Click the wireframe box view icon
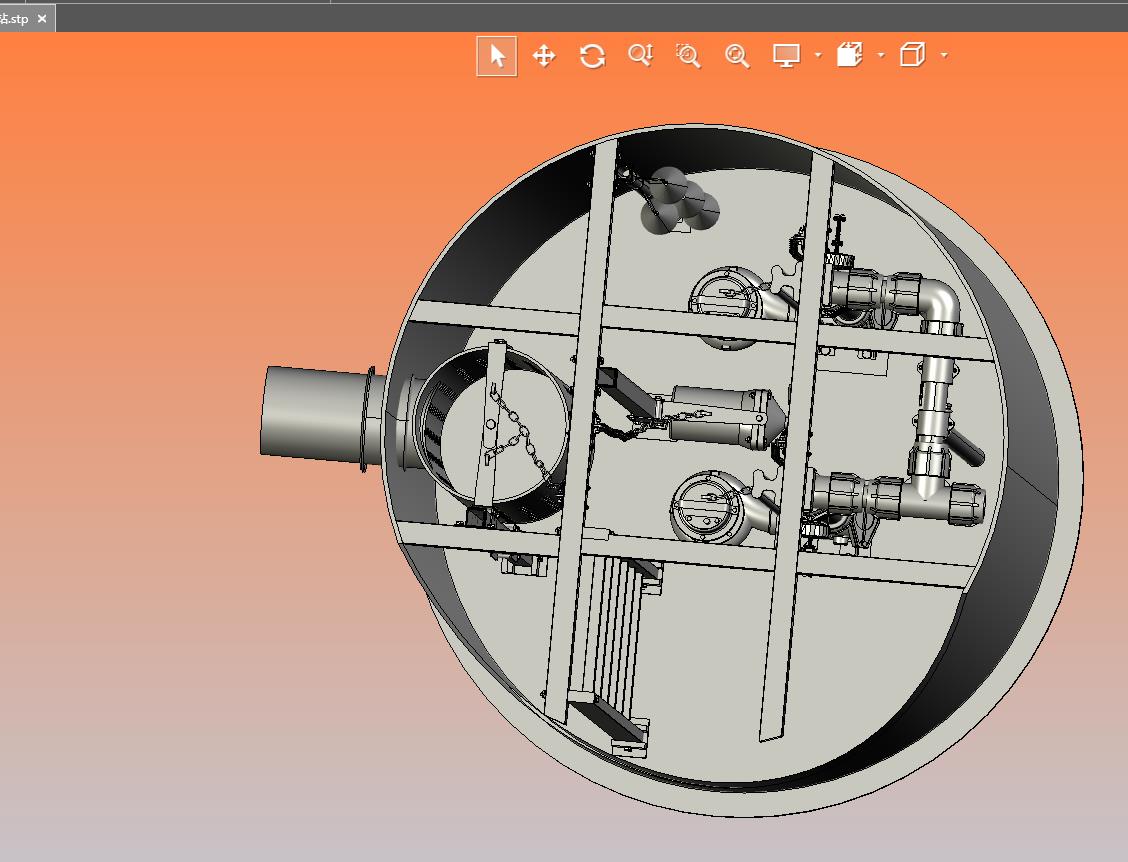The image size is (1128, 862). (x=912, y=55)
